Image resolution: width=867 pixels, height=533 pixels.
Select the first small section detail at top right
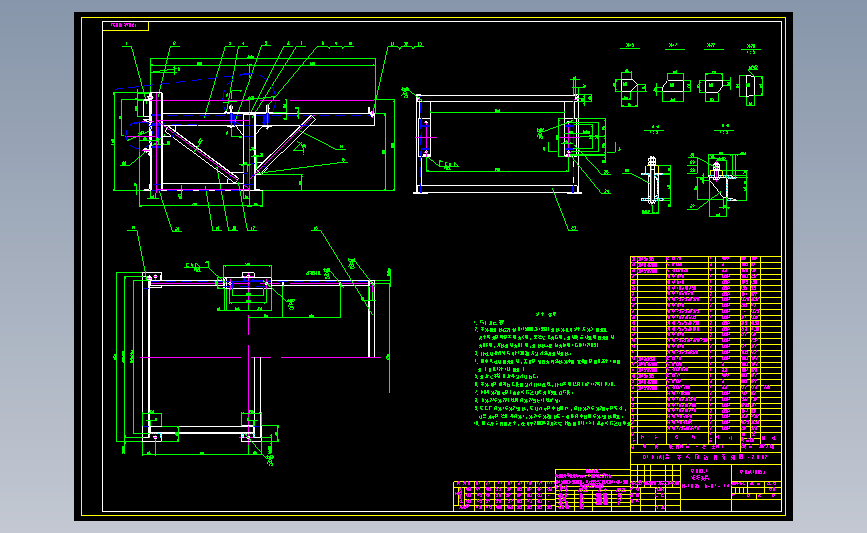[628, 87]
